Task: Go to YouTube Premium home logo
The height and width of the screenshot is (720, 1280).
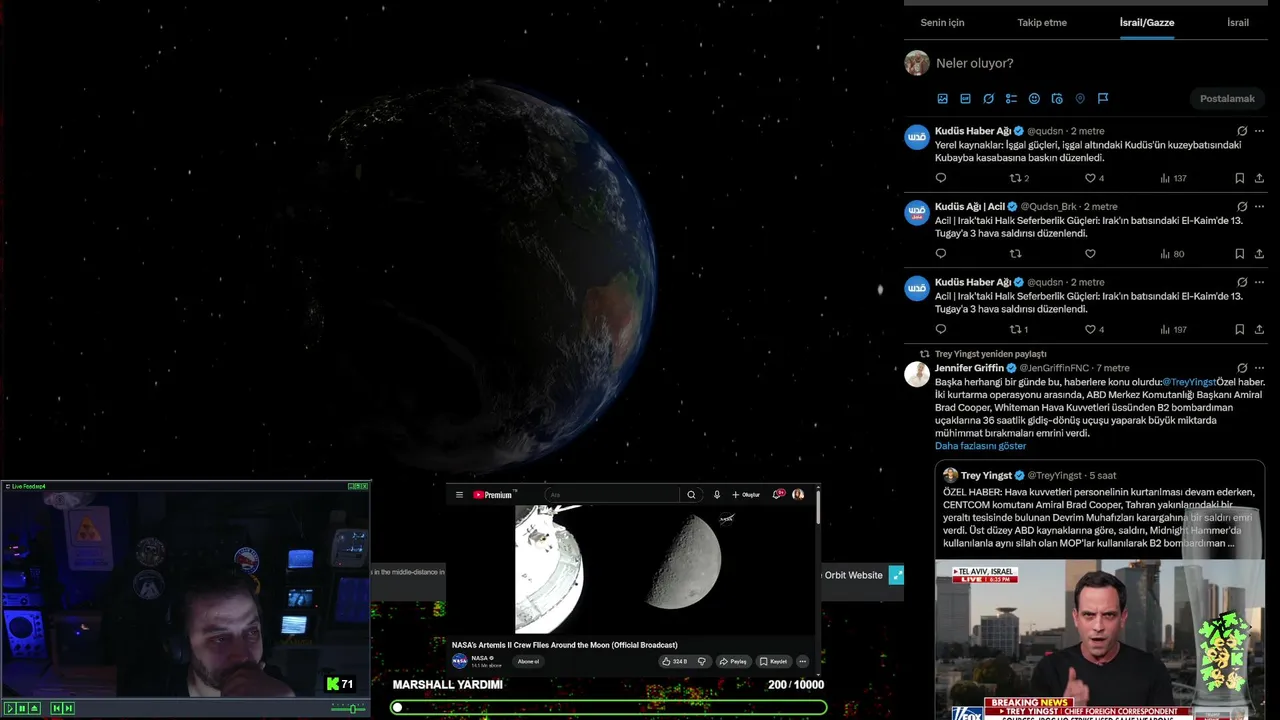Action: [x=494, y=495]
